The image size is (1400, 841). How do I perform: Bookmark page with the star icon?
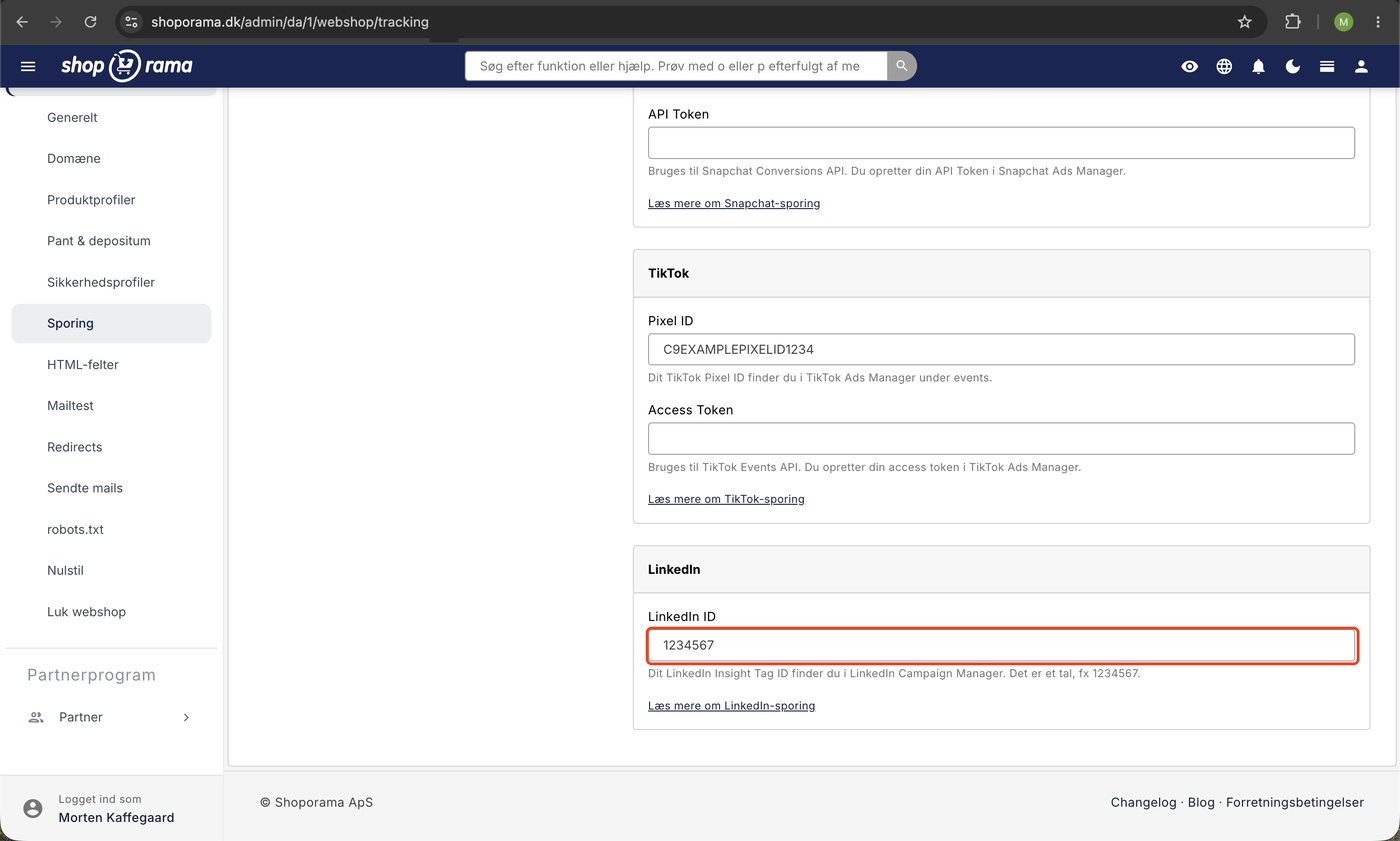tap(1244, 21)
